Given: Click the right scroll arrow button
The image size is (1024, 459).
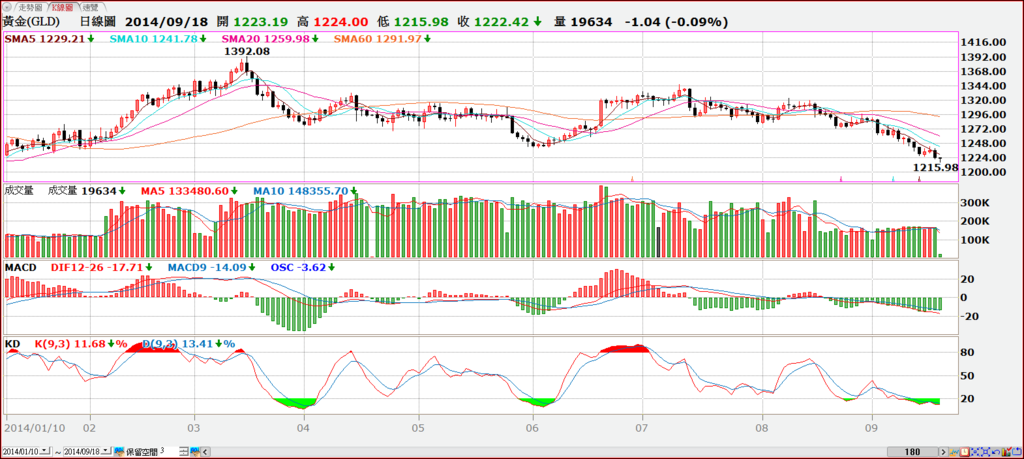Looking at the screenshot, I should 944,452.
